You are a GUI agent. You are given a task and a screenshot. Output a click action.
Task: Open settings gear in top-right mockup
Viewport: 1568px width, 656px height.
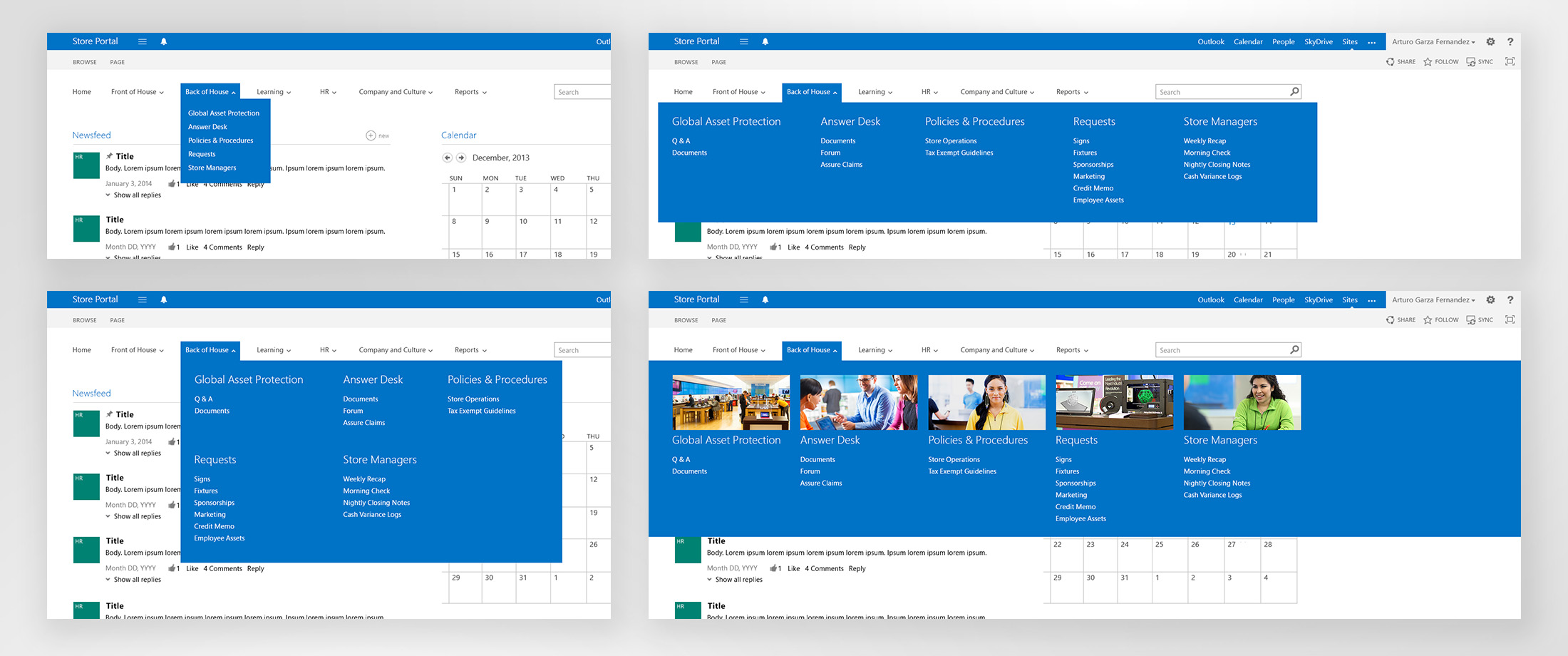[x=1490, y=41]
